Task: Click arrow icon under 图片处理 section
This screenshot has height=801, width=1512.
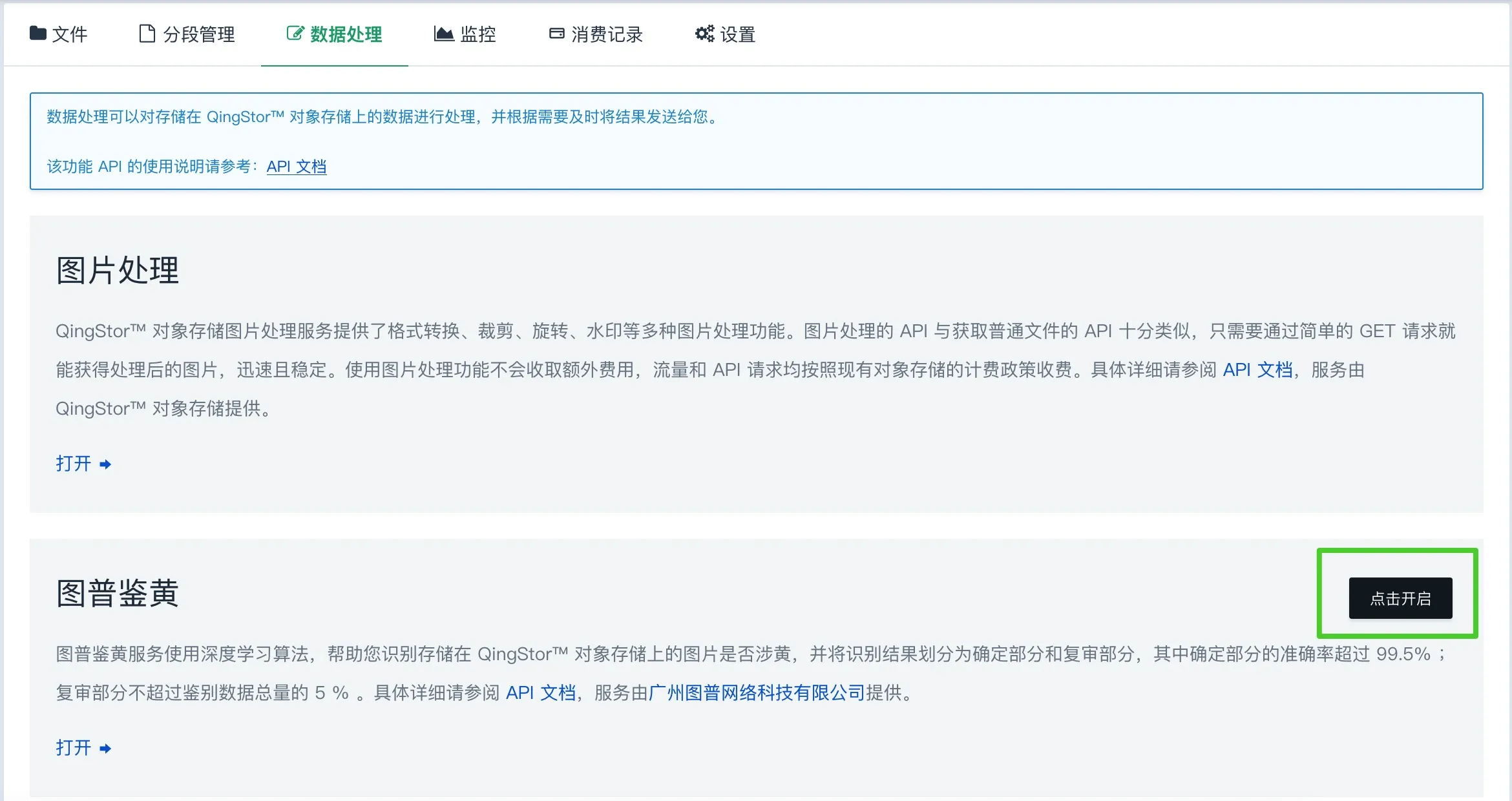Action: 105,464
